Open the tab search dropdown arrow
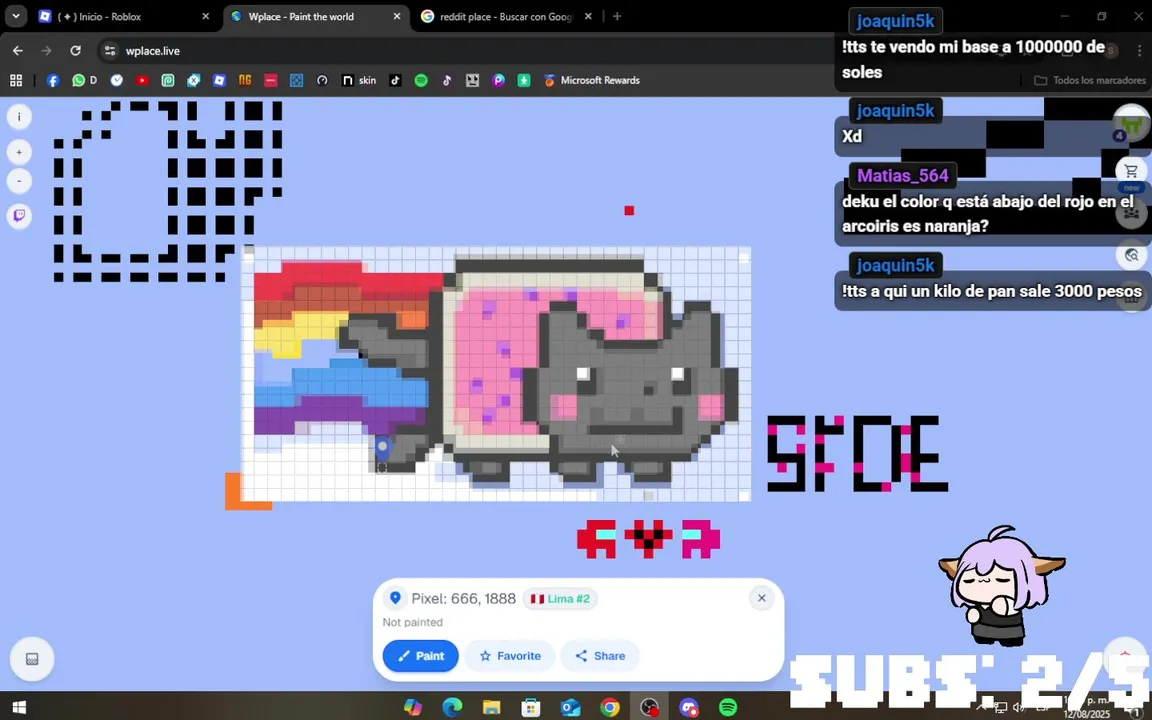This screenshot has height=720, width=1152. [15, 16]
